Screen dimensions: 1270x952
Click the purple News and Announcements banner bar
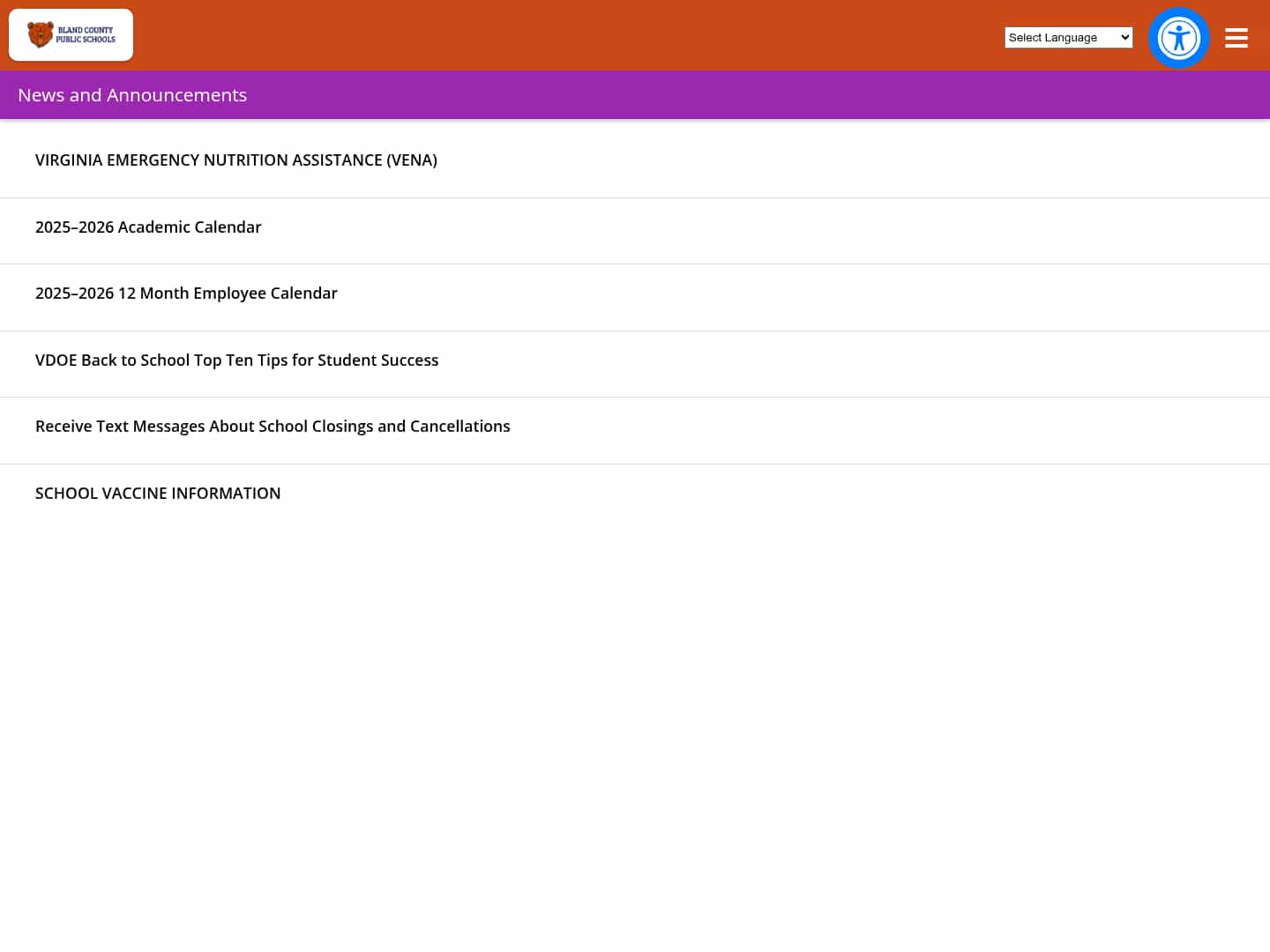[x=706, y=95]
